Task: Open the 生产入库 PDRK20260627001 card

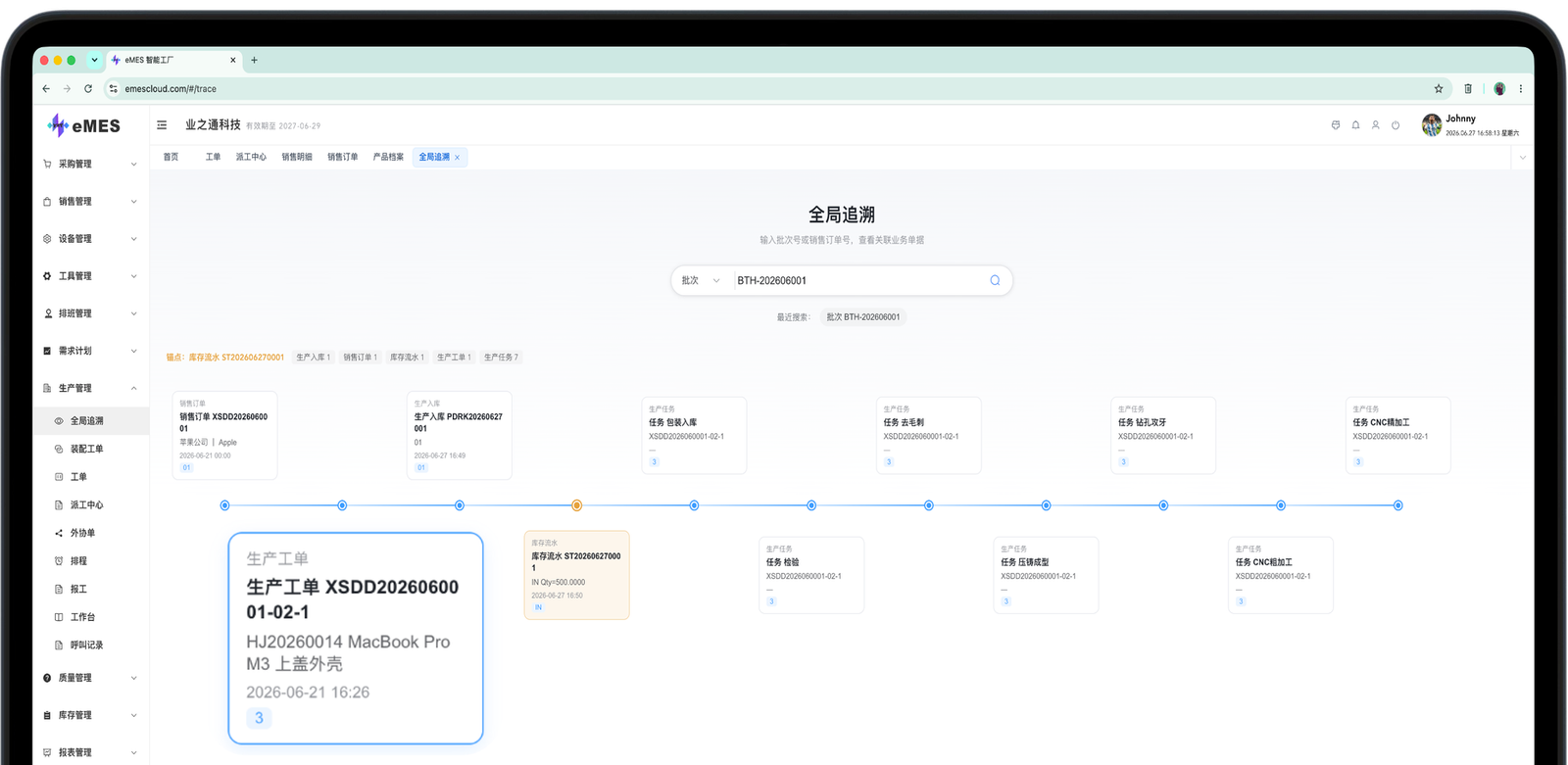Action: (460, 436)
